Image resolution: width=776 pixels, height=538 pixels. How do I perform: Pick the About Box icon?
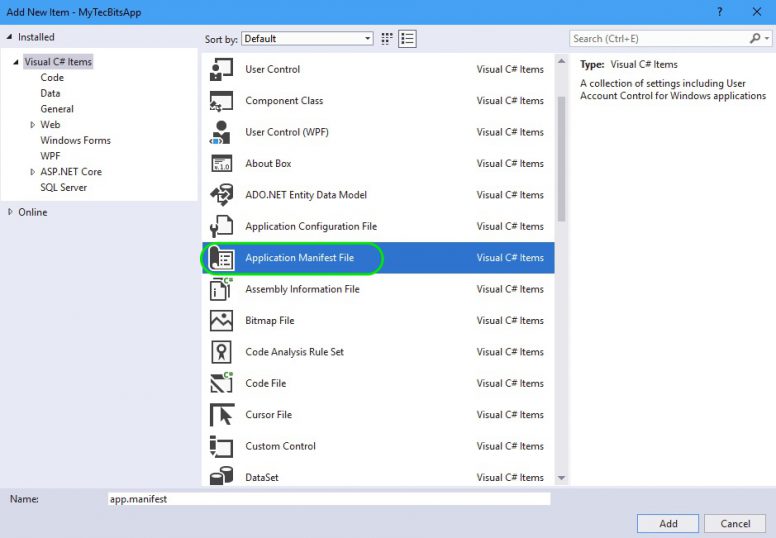(x=221, y=163)
